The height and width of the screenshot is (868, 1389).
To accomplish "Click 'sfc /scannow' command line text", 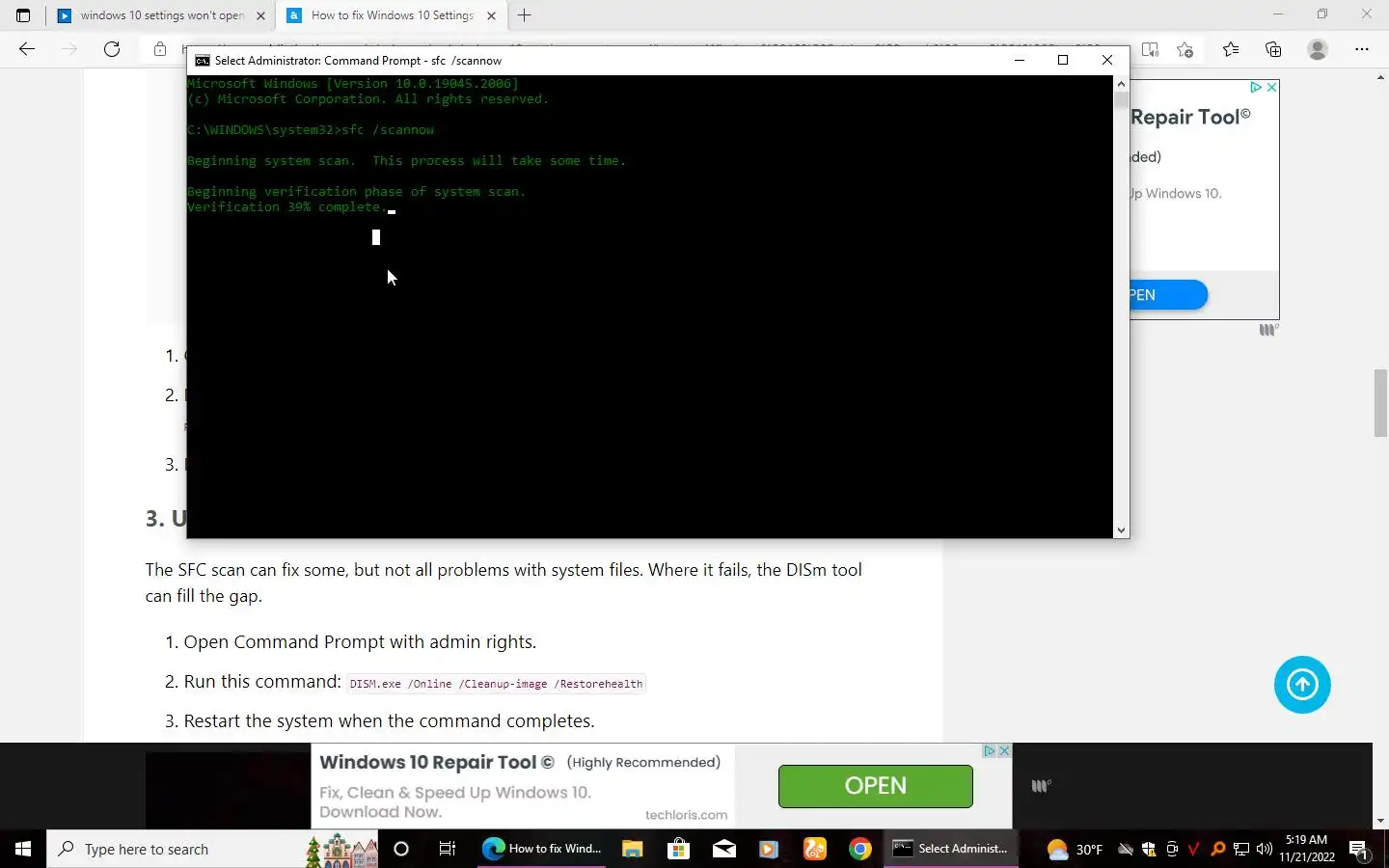I will tap(388, 130).
